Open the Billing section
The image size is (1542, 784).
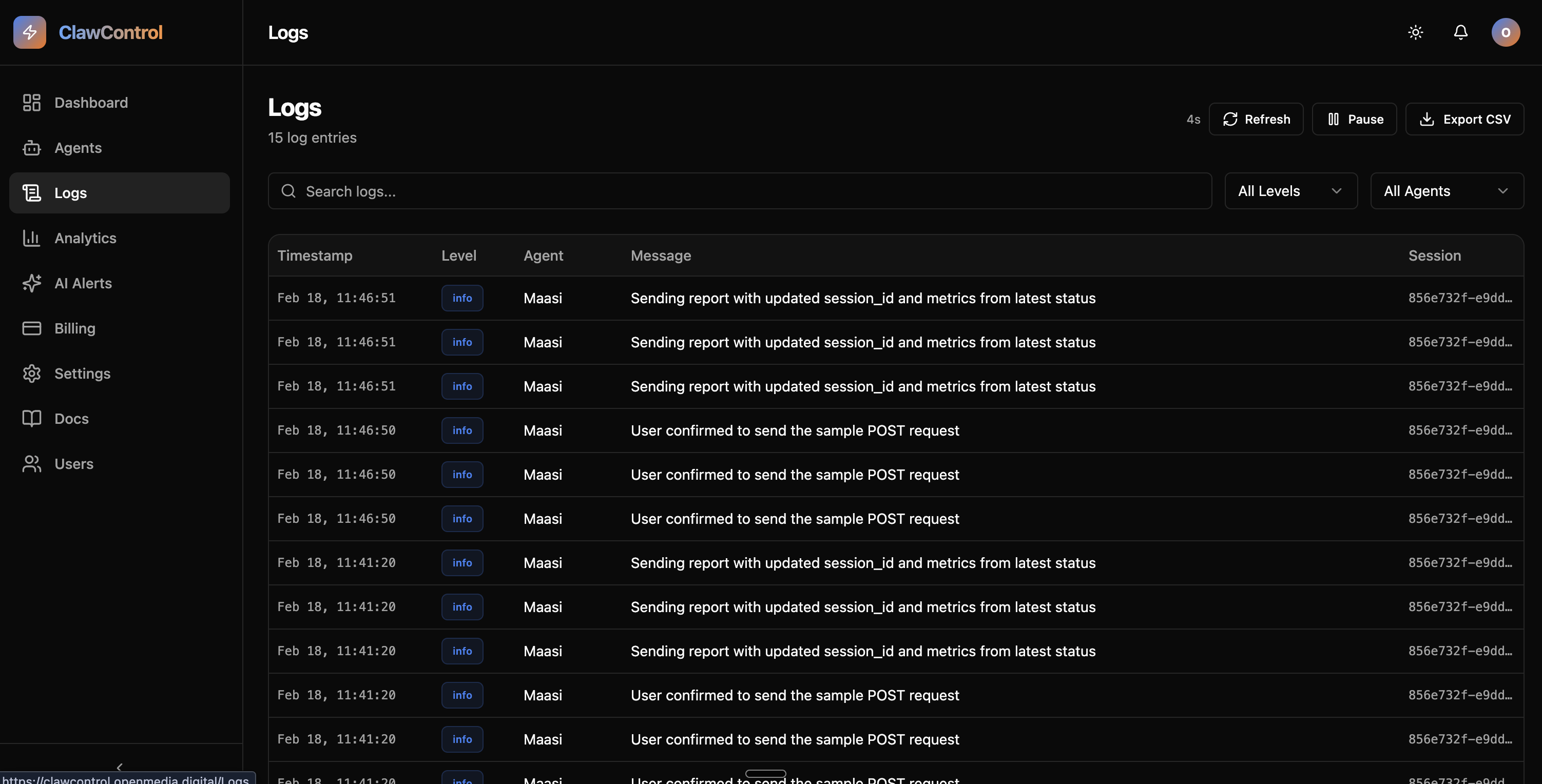(x=75, y=328)
